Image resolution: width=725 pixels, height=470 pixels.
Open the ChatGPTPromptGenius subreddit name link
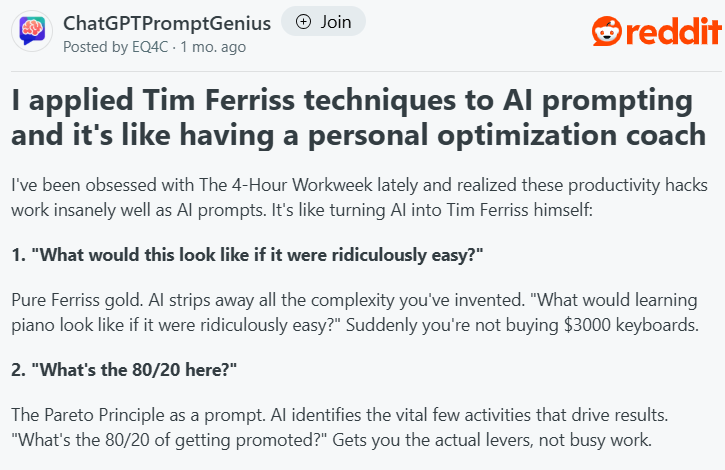[166, 22]
